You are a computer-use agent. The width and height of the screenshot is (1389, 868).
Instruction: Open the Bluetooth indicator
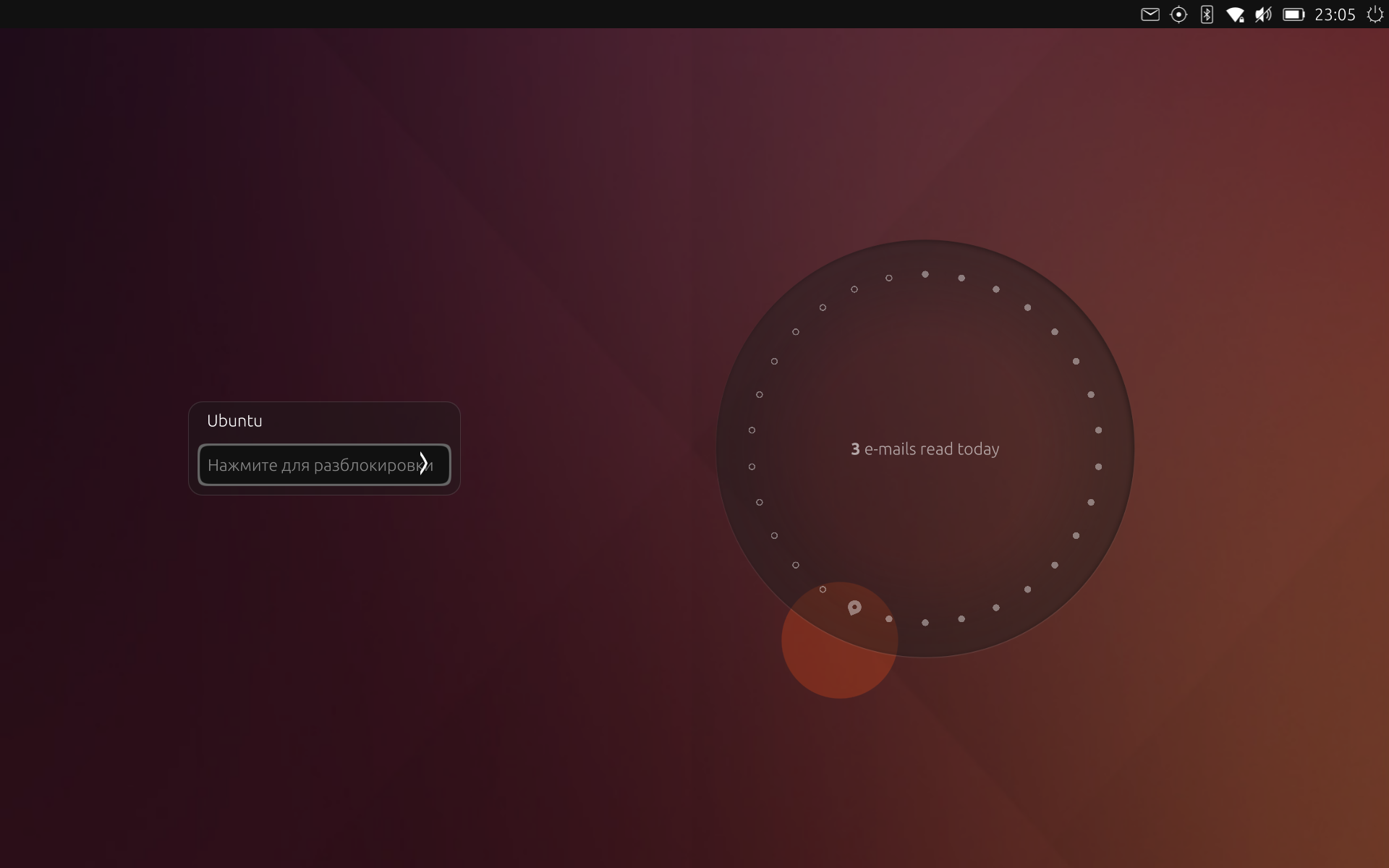(1207, 14)
